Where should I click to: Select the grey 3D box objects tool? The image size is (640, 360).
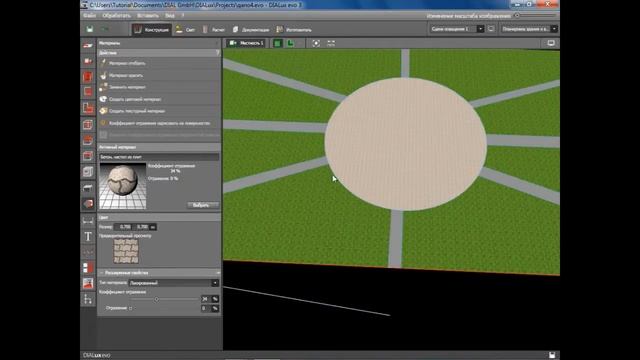click(x=88, y=172)
